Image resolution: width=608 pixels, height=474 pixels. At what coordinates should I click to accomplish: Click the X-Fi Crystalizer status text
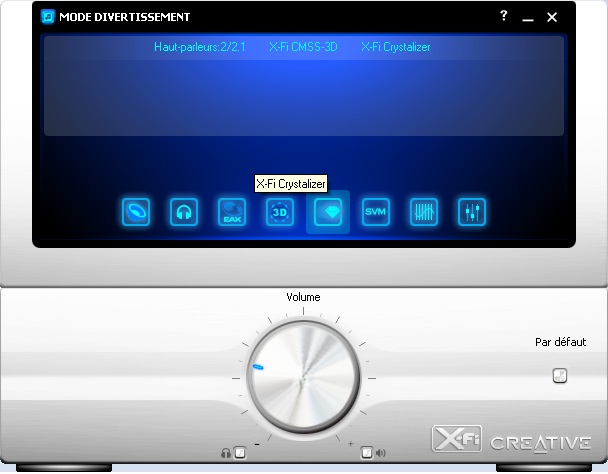coord(396,47)
